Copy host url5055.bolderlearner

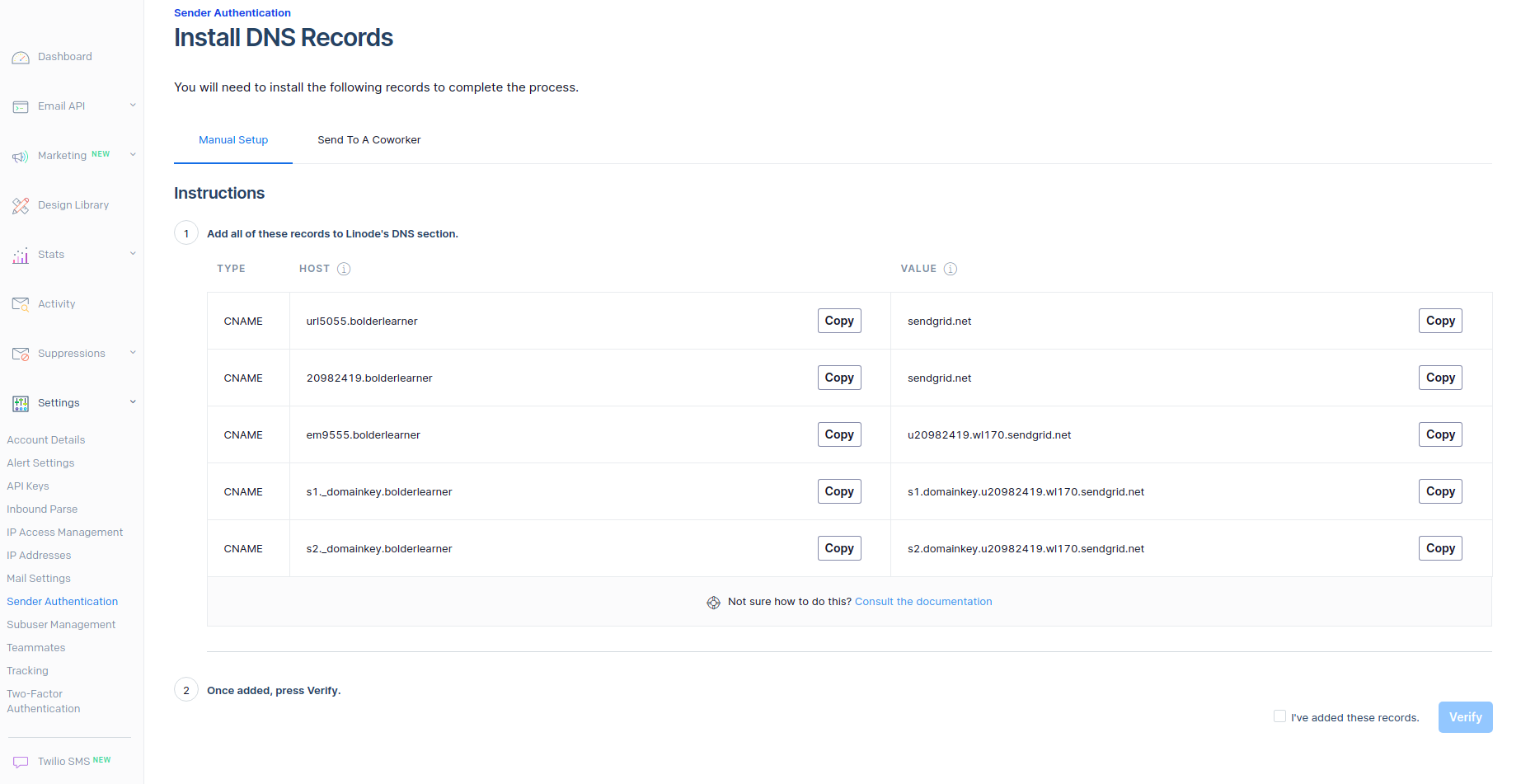(839, 321)
